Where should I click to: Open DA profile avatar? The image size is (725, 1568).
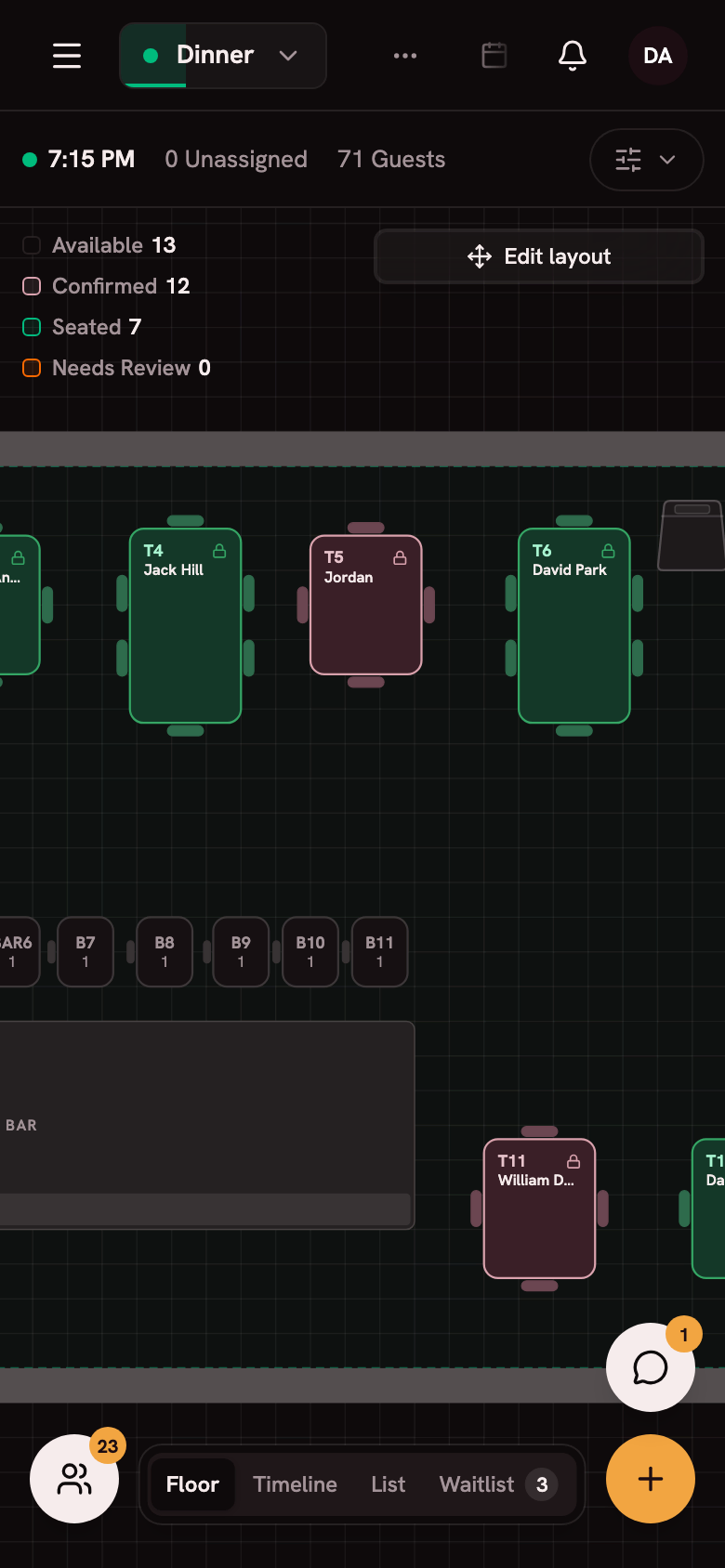(658, 56)
